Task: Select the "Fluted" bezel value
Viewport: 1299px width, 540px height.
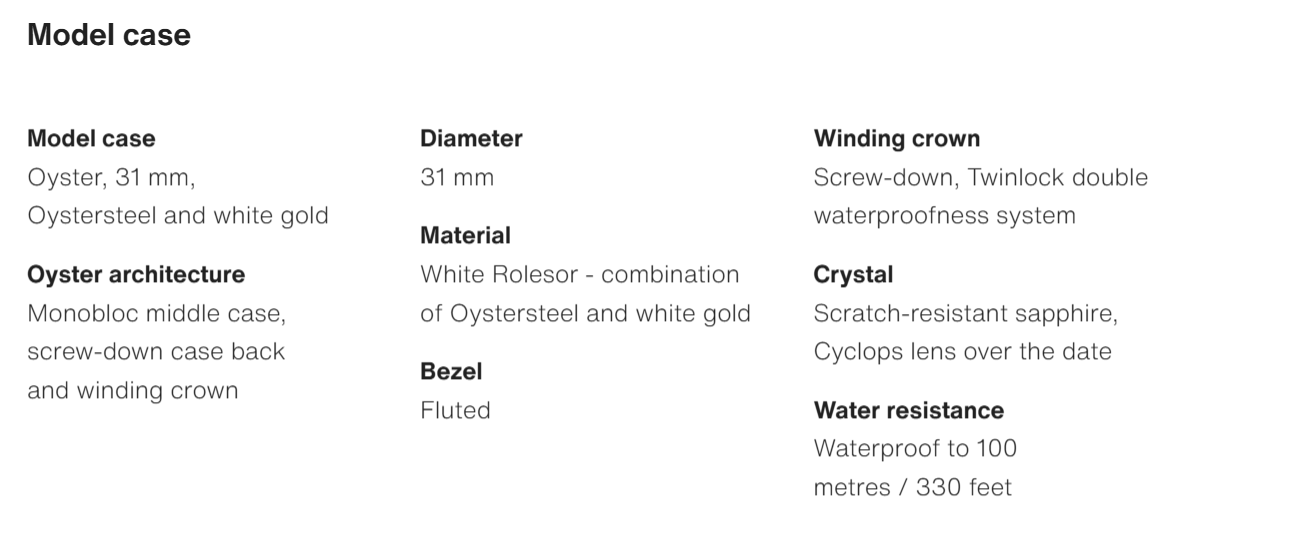Action: 455,410
